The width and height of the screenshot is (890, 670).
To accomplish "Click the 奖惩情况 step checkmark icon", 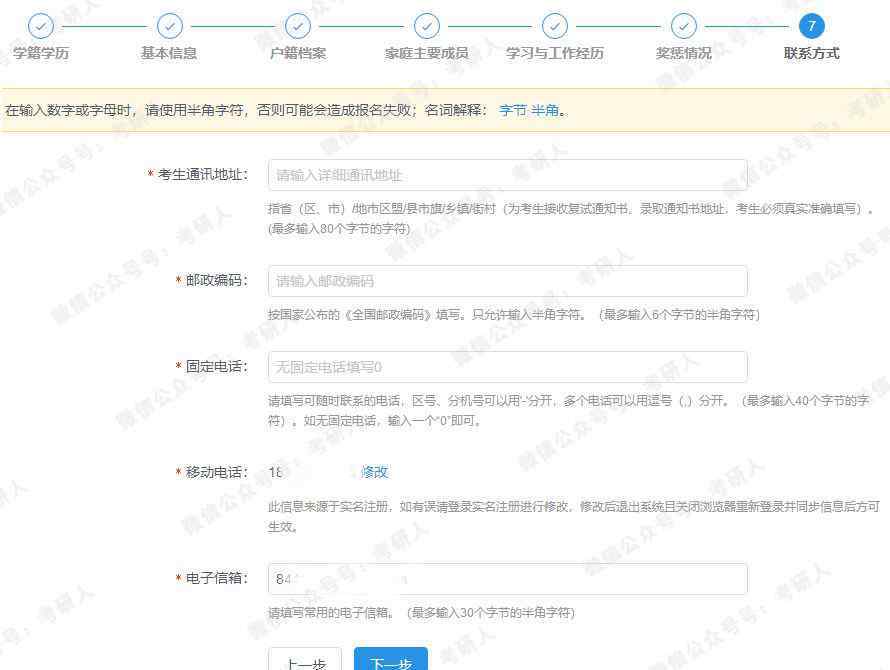I will click(684, 26).
